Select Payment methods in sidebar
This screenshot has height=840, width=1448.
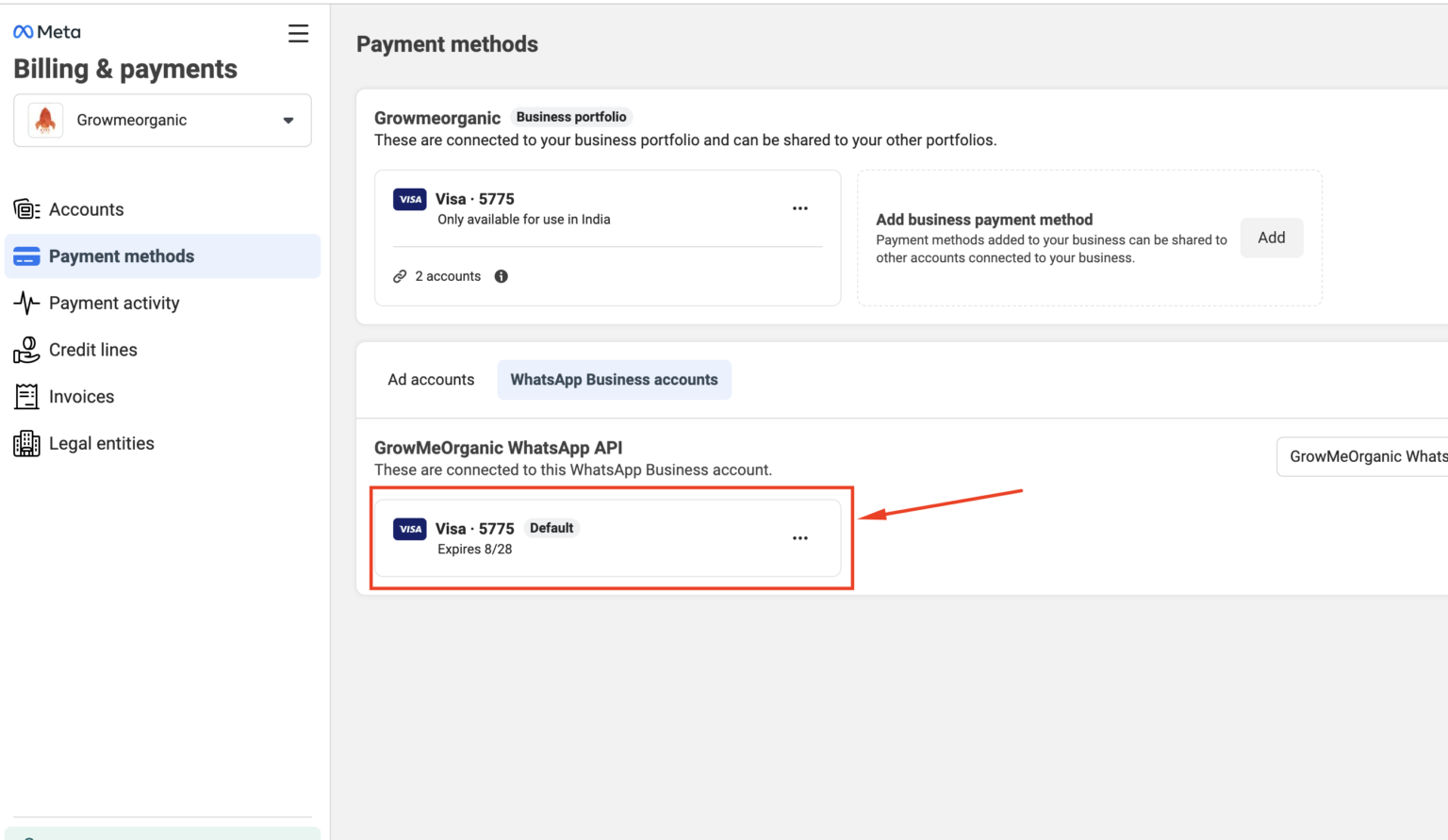point(162,256)
